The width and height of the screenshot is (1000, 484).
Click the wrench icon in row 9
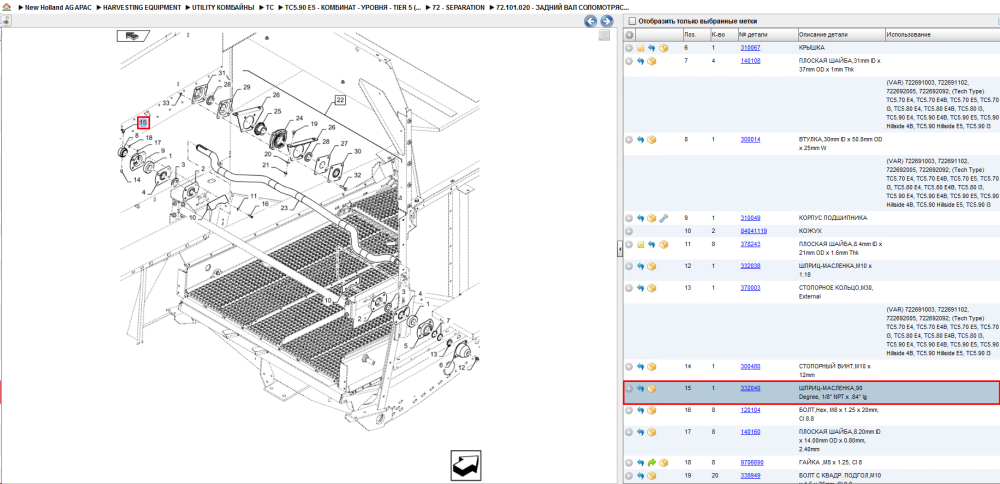point(663,218)
